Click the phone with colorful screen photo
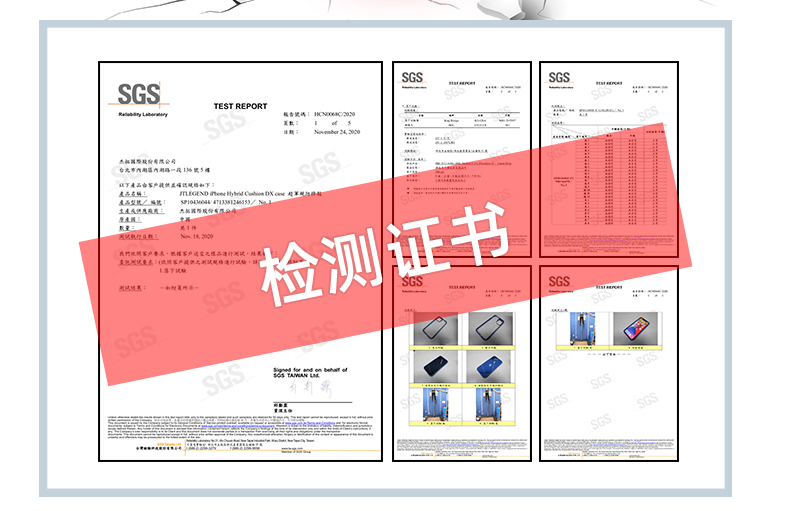This screenshot has height=511, width=790. (x=636, y=329)
